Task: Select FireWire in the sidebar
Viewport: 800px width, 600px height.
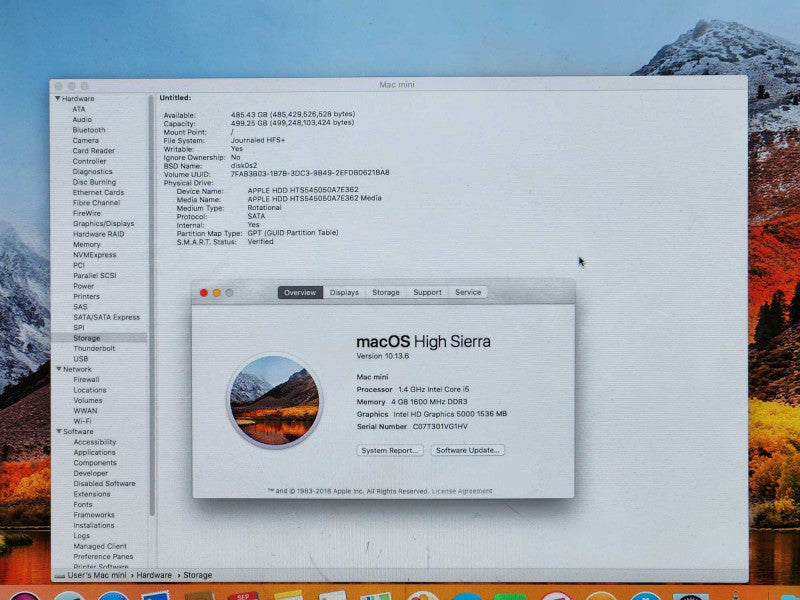Action: pyautogui.click(x=86, y=213)
